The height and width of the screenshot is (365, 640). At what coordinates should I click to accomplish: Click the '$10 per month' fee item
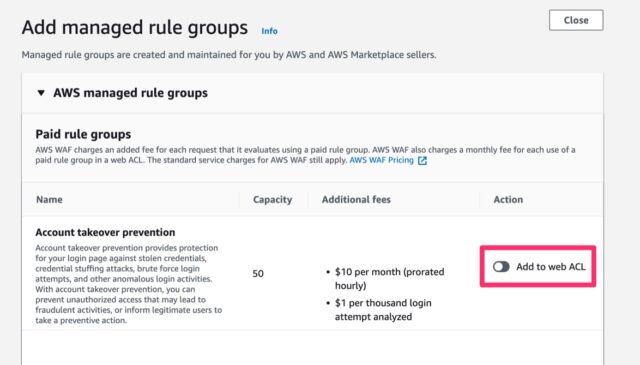[x=385, y=278]
